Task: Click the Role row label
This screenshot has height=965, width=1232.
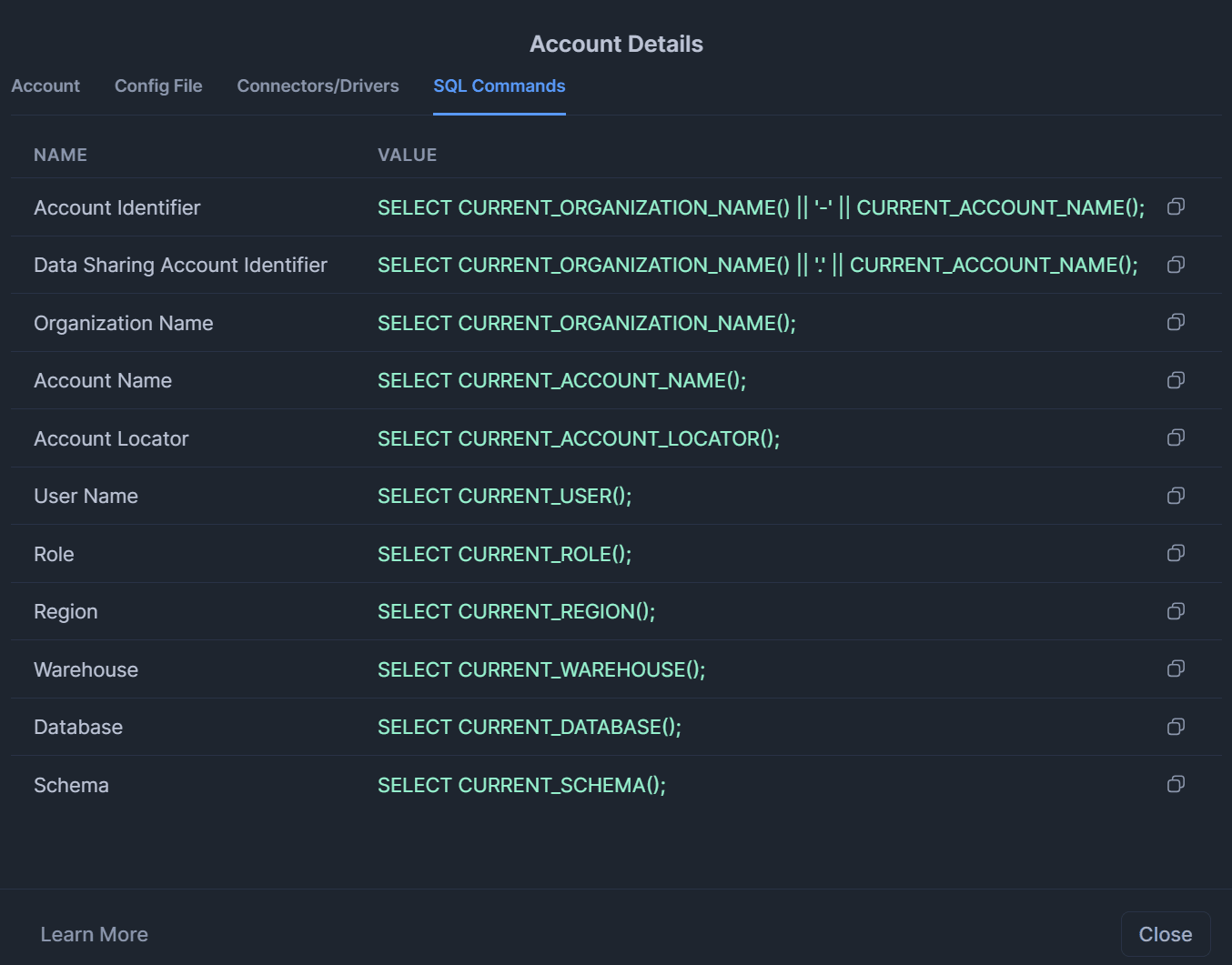Action: [54, 554]
